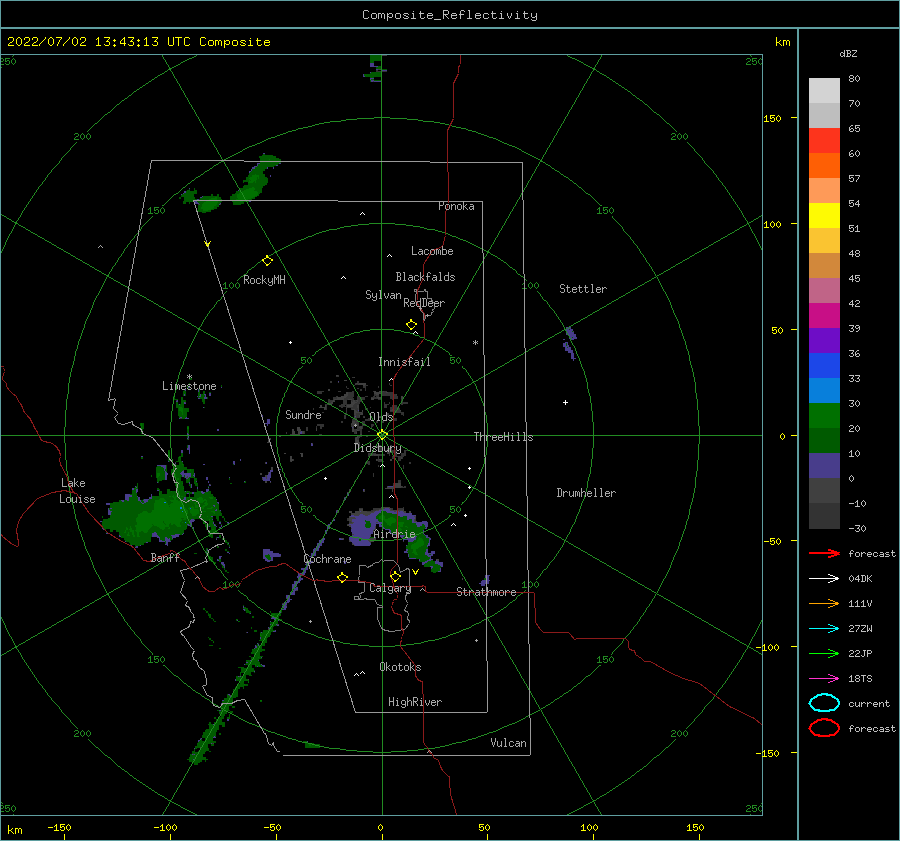Viewport: 900px width, 841px height.
Task: Click the current text beside cyan ellipse
Action: click(869, 703)
